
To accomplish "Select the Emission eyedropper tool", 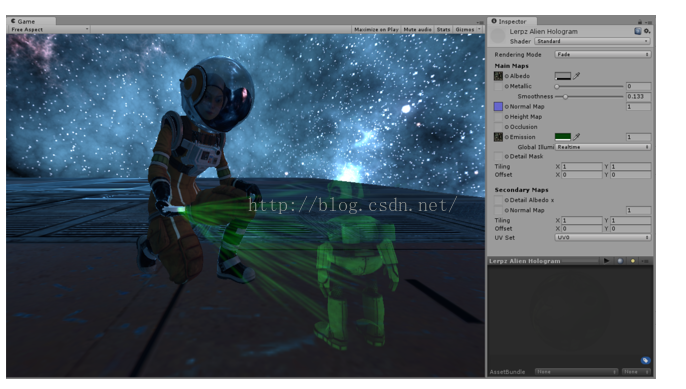I will 577,137.
